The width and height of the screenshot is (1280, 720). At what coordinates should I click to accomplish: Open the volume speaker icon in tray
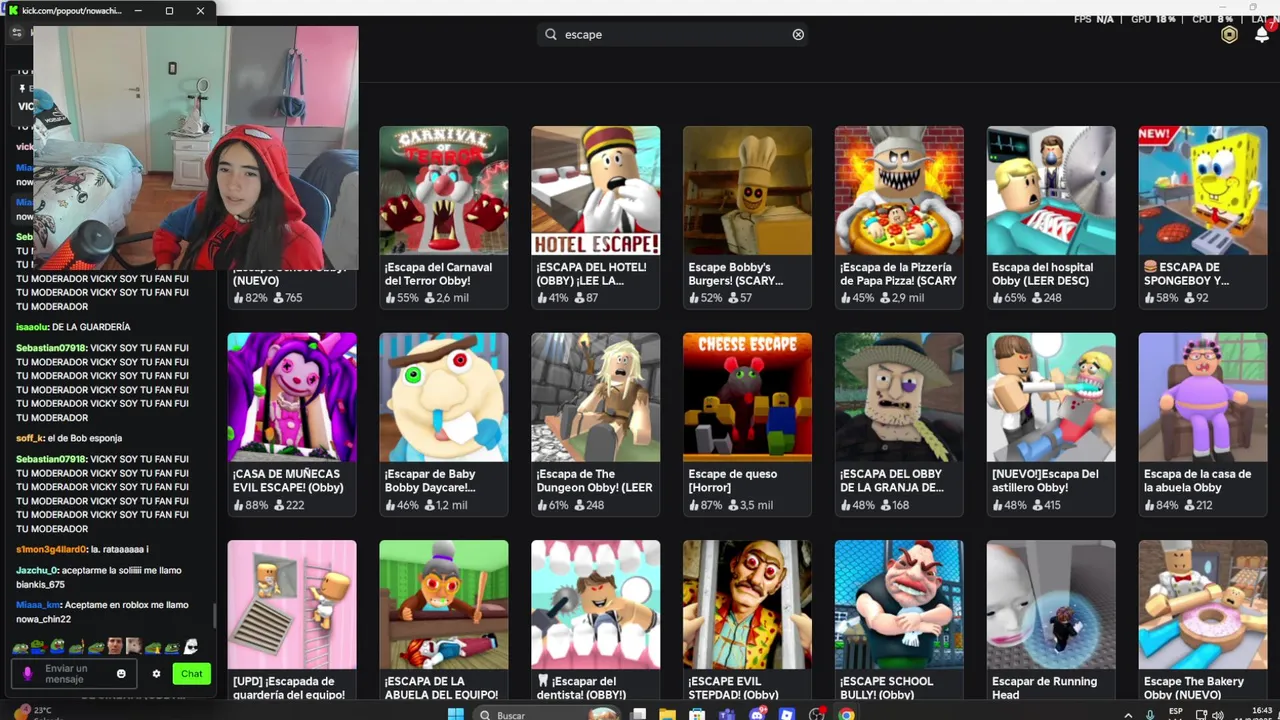(1217, 715)
